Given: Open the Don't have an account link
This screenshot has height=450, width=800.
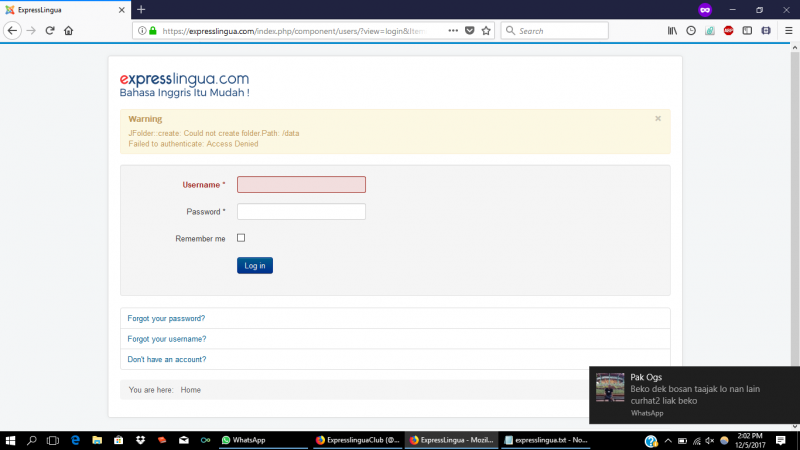Looking at the screenshot, I should click(167, 359).
